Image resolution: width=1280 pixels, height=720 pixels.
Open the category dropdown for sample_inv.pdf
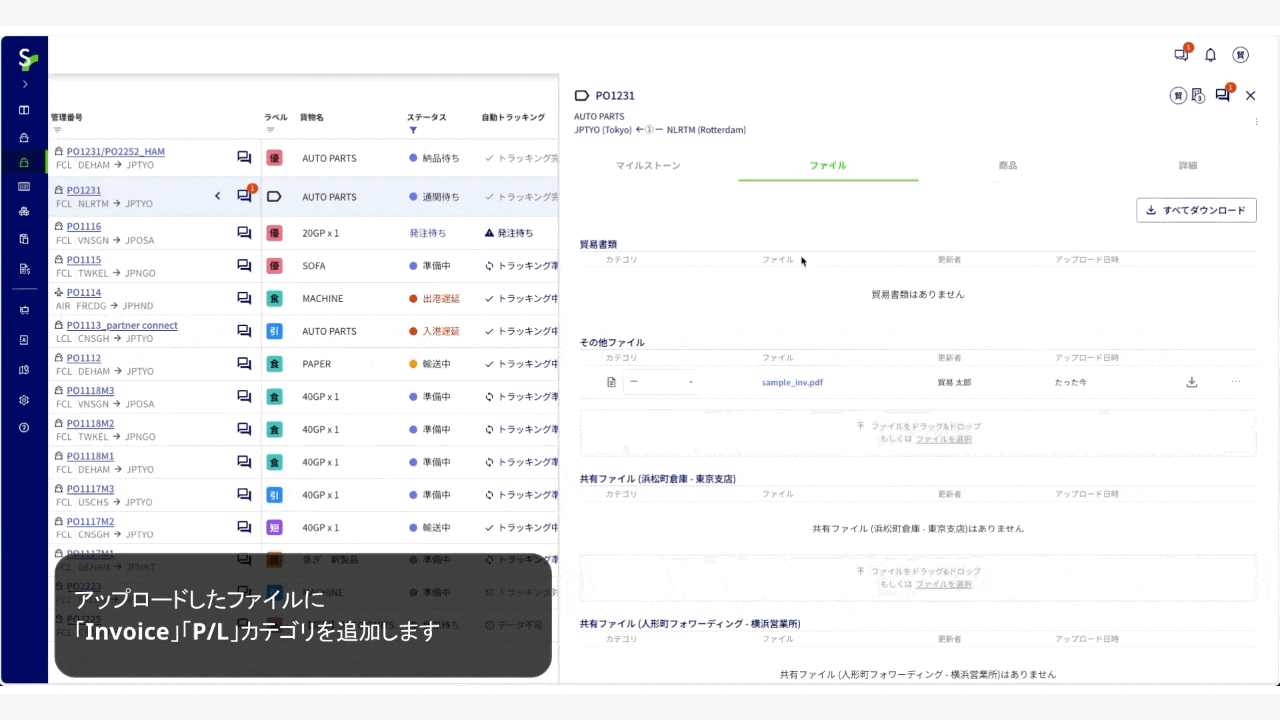660,382
